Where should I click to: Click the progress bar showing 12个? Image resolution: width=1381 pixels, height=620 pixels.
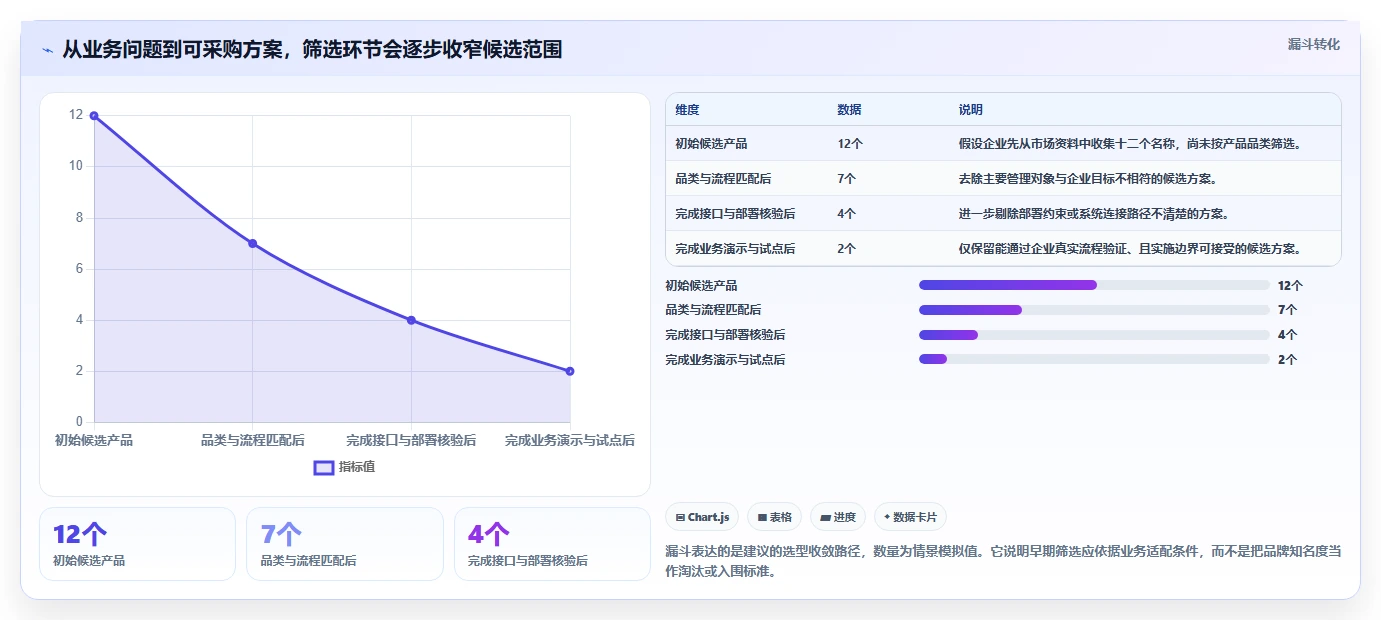1094,285
